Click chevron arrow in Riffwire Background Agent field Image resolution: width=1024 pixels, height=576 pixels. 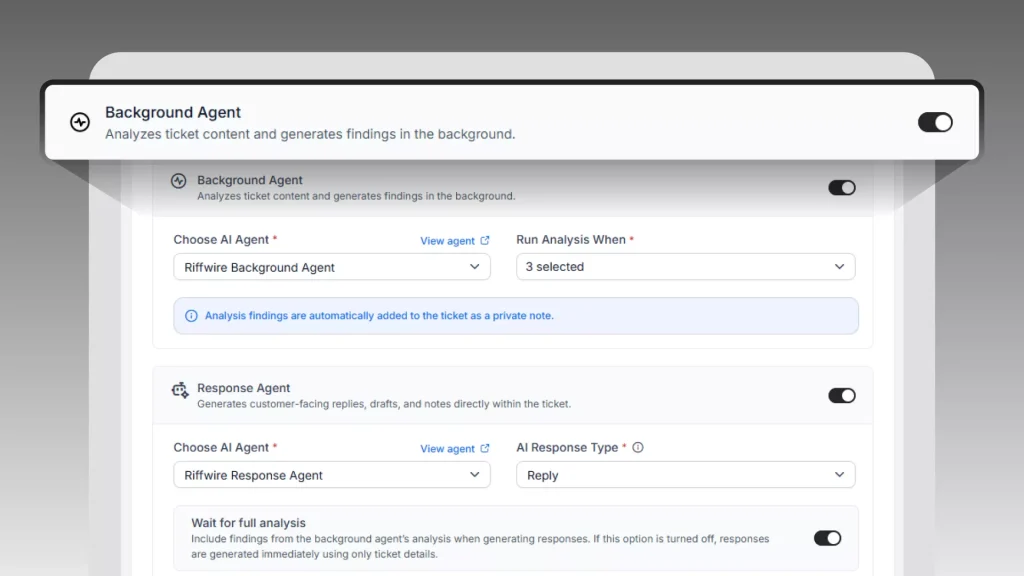474,266
